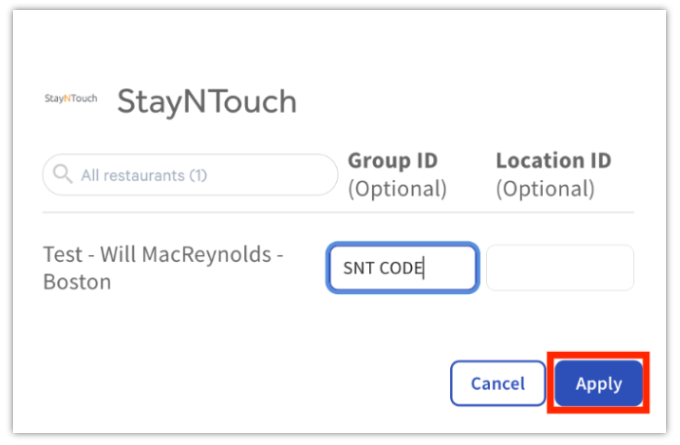Viewport: 680px width, 445px height.
Task: Click the Group ID field containing SNT CODE
Action: coord(402,268)
